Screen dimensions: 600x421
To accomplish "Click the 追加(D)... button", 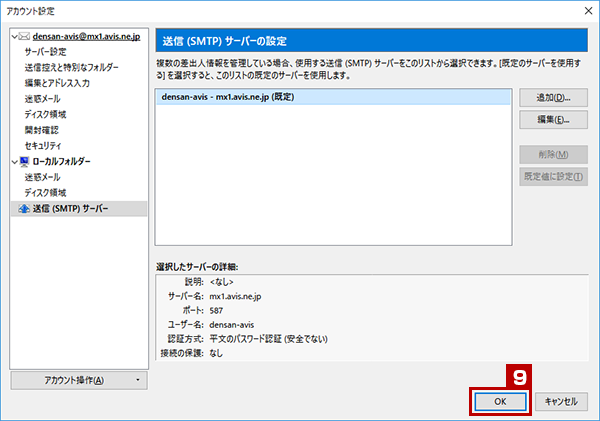I will [x=553, y=98].
